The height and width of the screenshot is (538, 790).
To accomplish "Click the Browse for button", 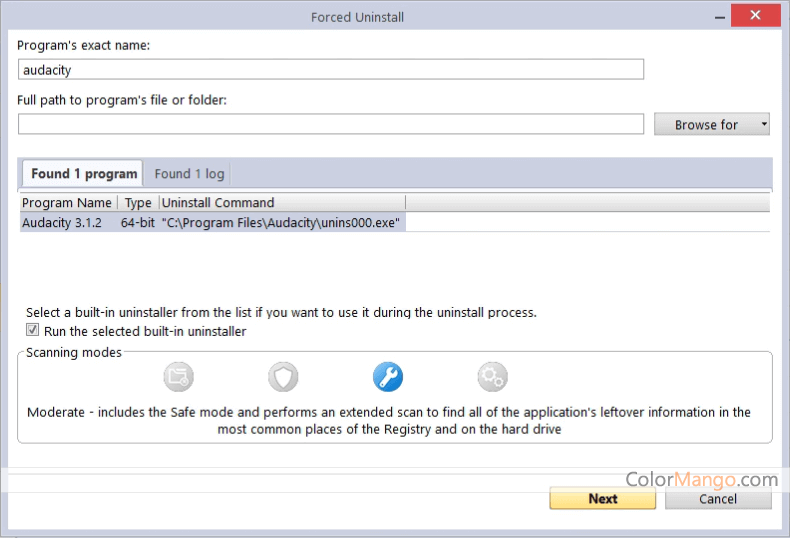I will coord(705,124).
